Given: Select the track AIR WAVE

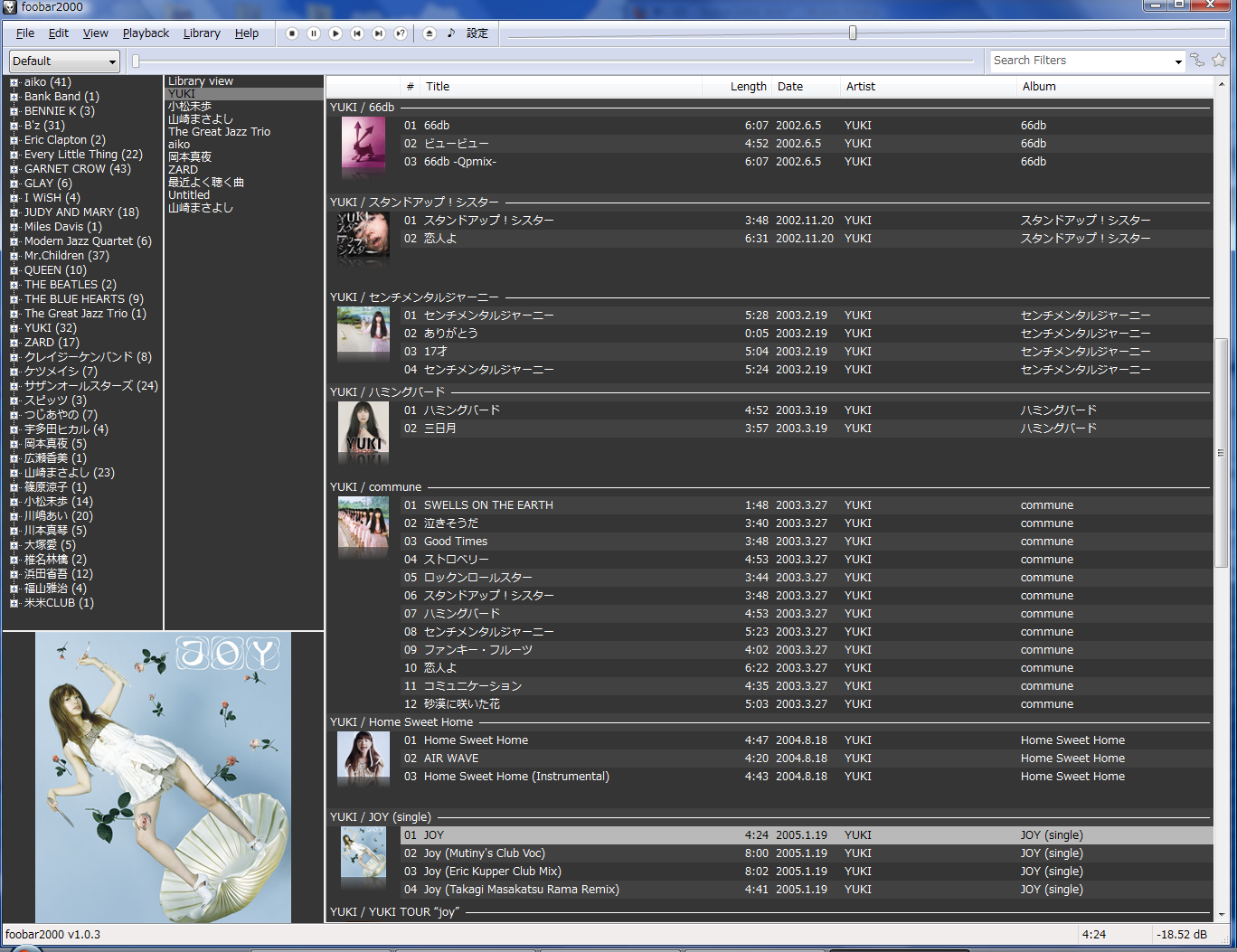Looking at the screenshot, I should [807, 759].
